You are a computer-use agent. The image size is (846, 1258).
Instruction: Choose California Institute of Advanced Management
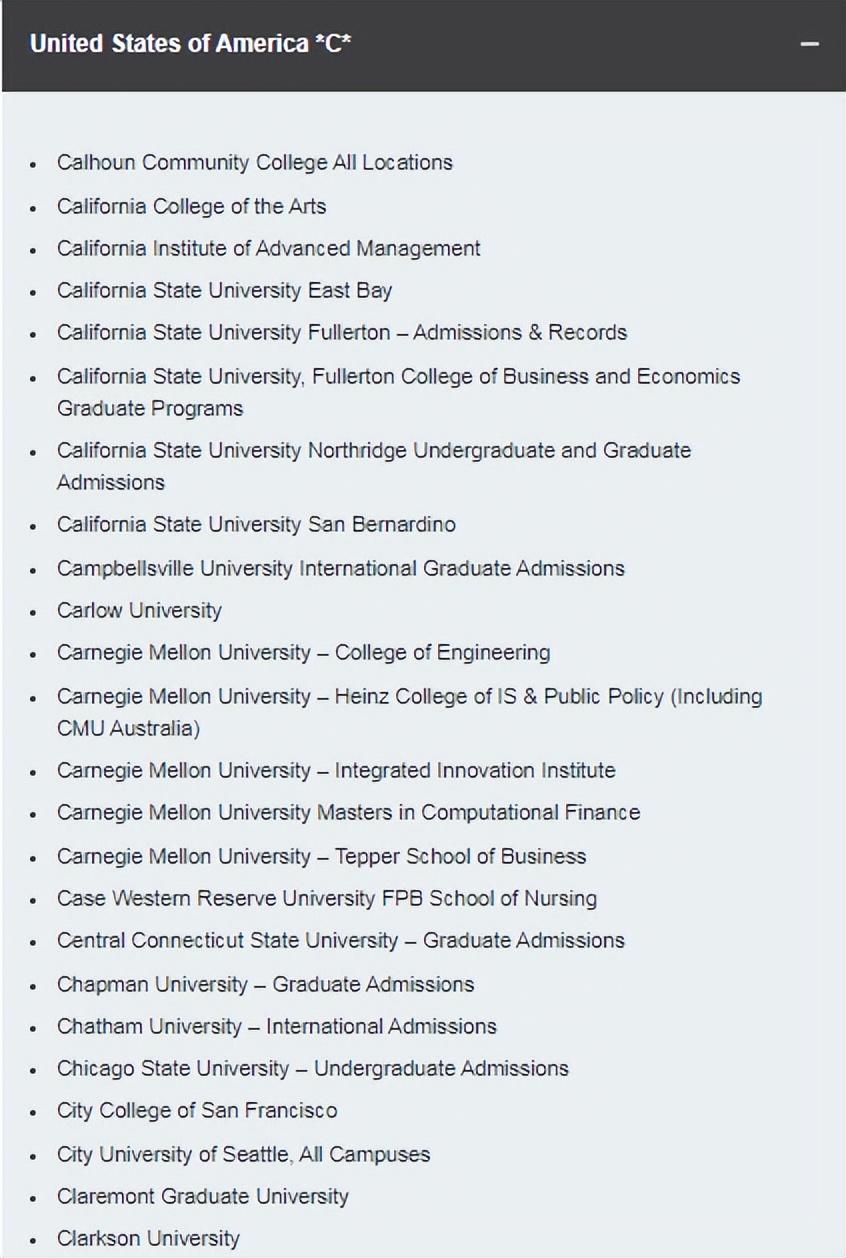coord(268,249)
